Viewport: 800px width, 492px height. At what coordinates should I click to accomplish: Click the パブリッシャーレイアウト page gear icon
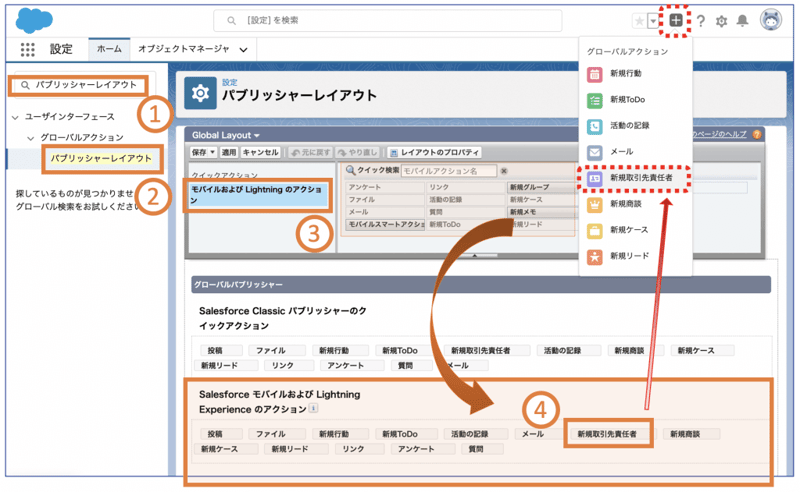click(x=200, y=93)
